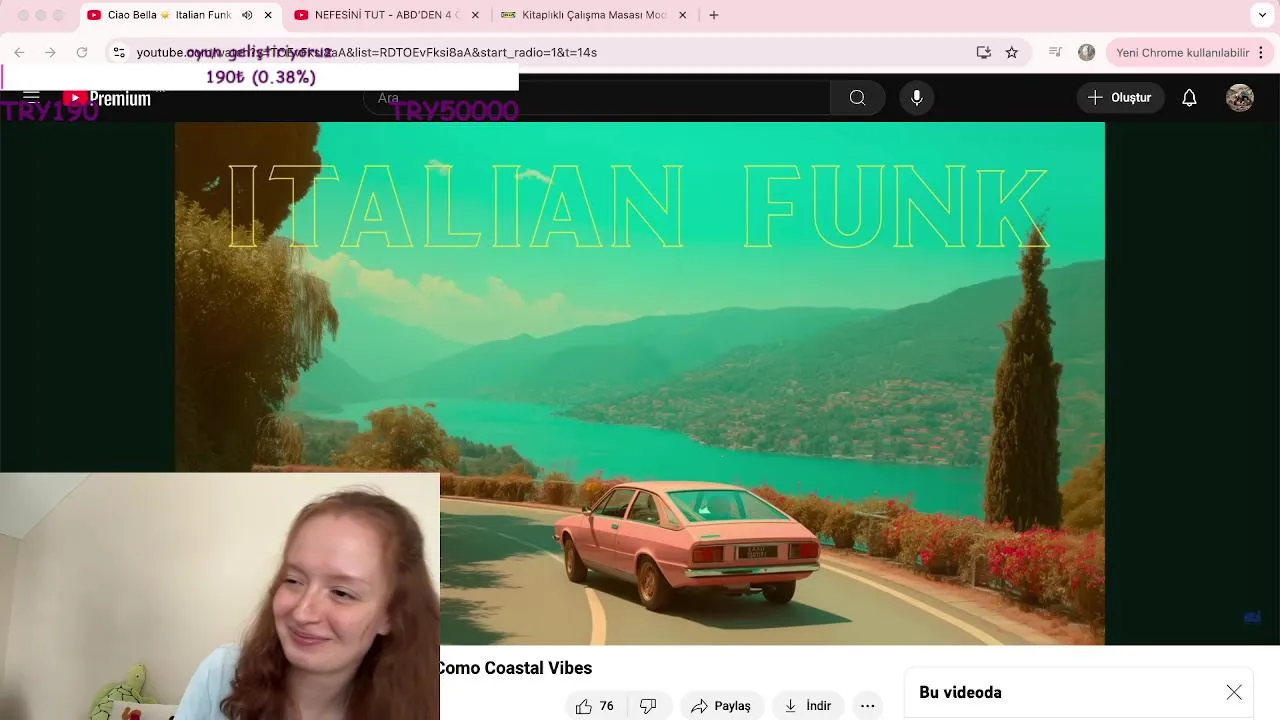Switch to the NEFESİNİ TUT tab
This screenshot has height=720, width=1280.
tap(387, 15)
